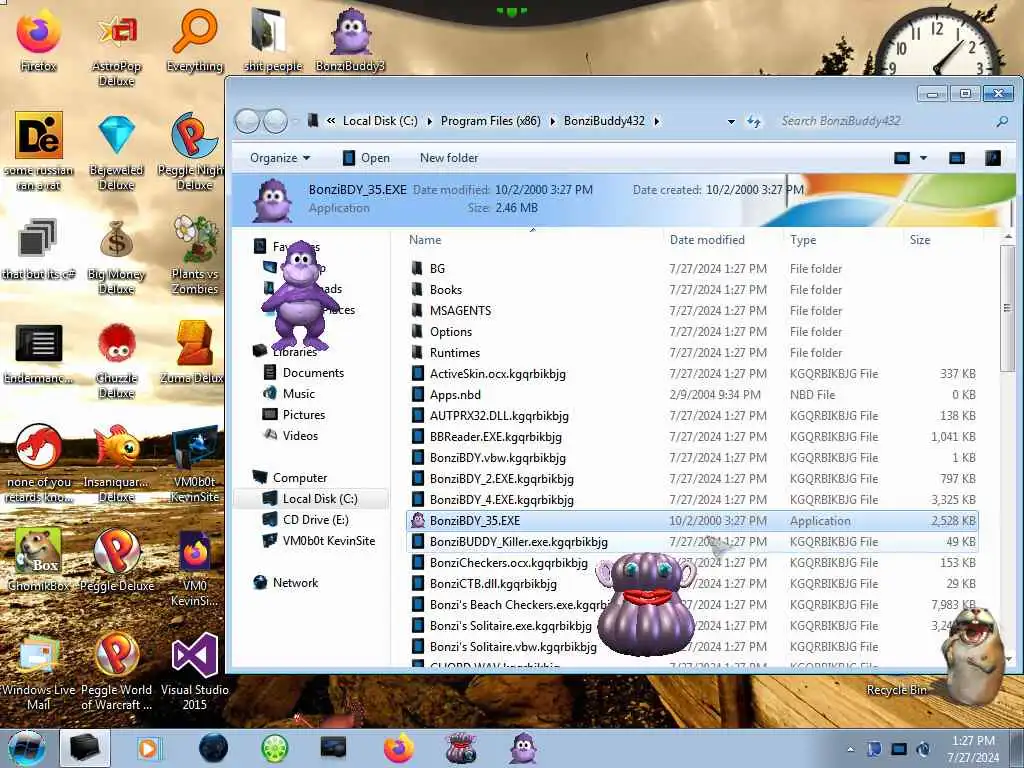The width and height of the screenshot is (1024, 768).
Task: Click the Big Money Deluxe icon
Action: click(x=117, y=257)
